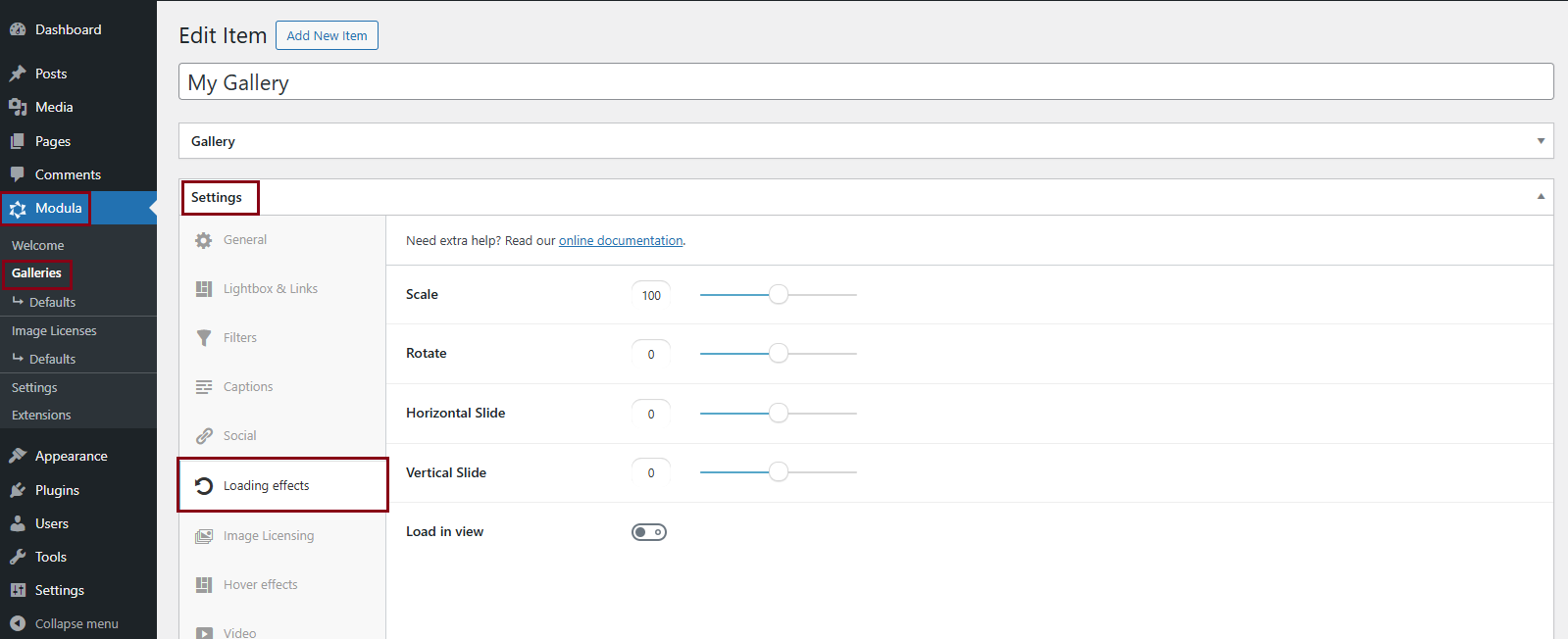Open the Plugins menu in sidebar
Viewport: 1568px width, 639px height.
[57, 490]
